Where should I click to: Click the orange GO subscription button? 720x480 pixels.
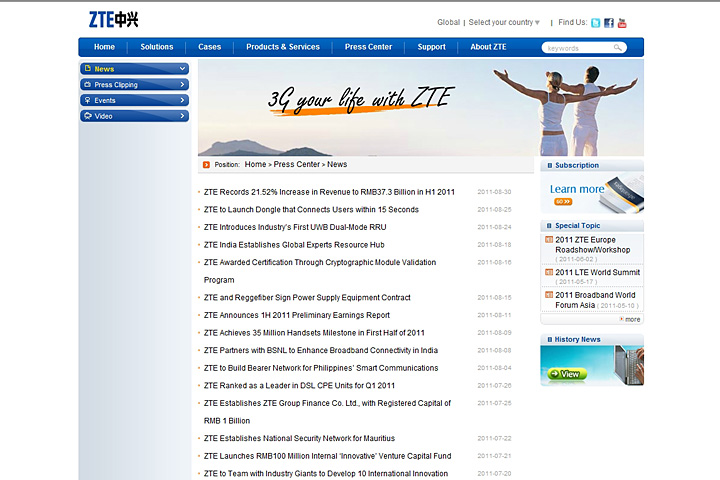tap(561, 201)
